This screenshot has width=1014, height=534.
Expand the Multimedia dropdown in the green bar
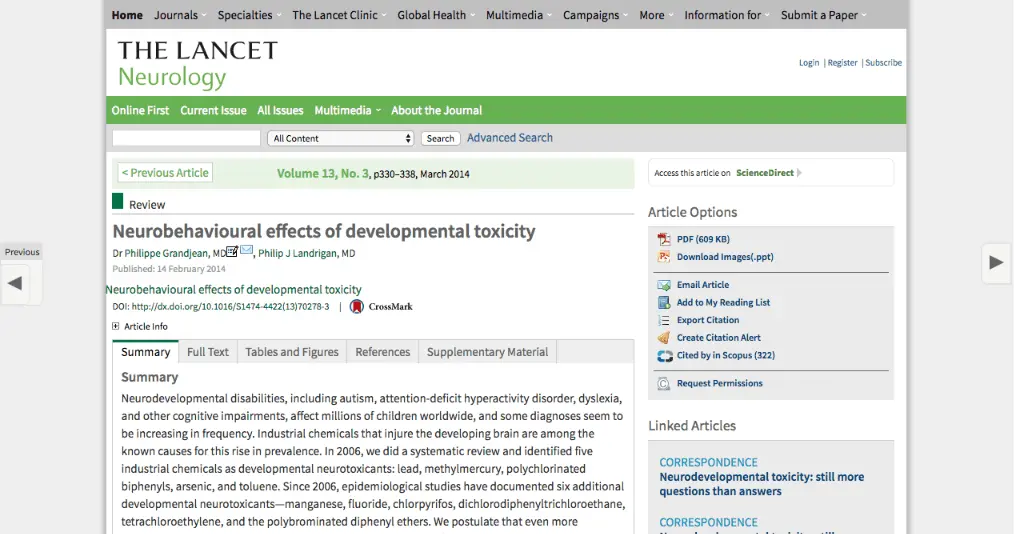tap(344, 110)
